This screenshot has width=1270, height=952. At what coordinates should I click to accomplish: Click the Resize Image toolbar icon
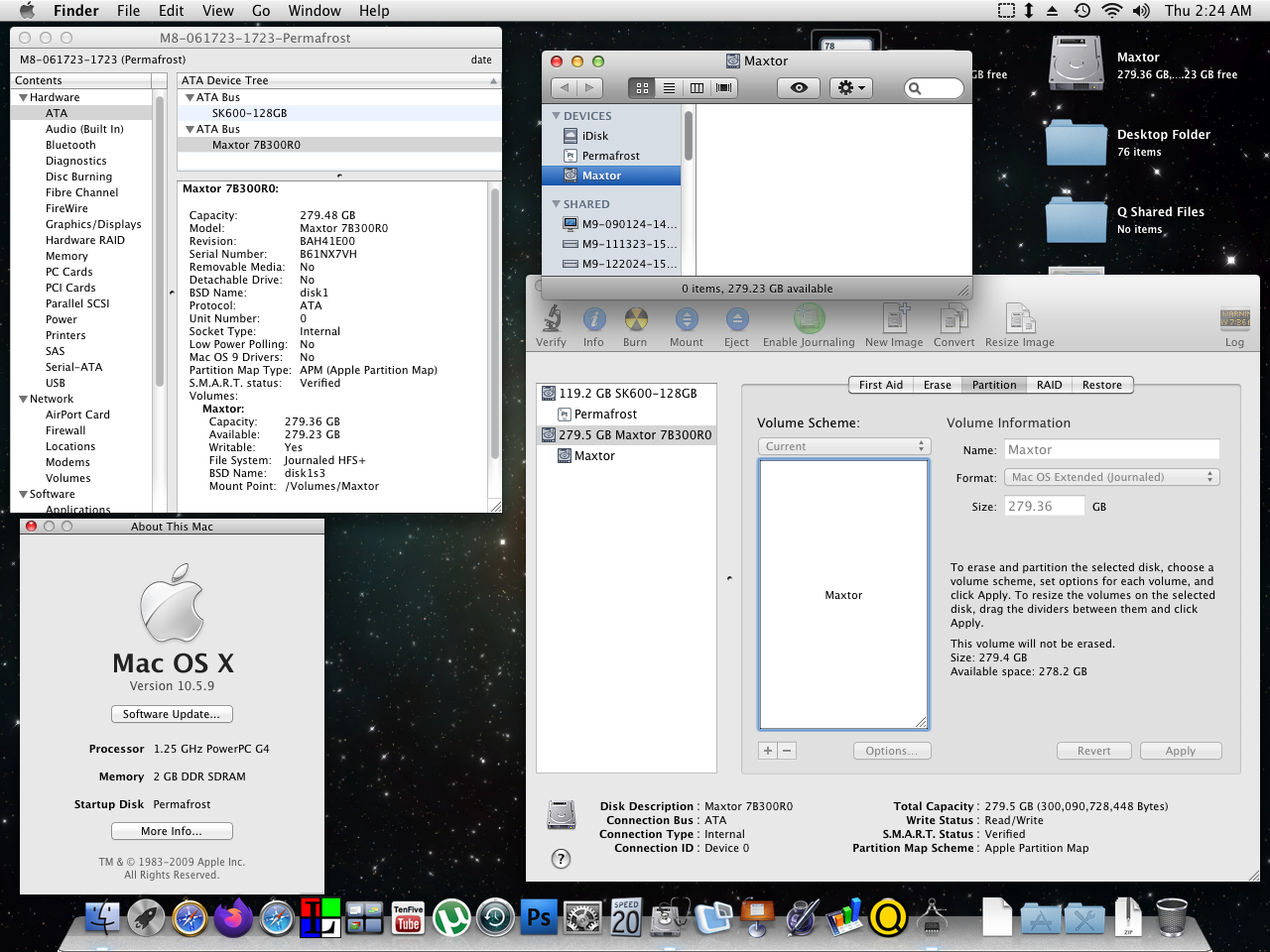point(1020,319)
